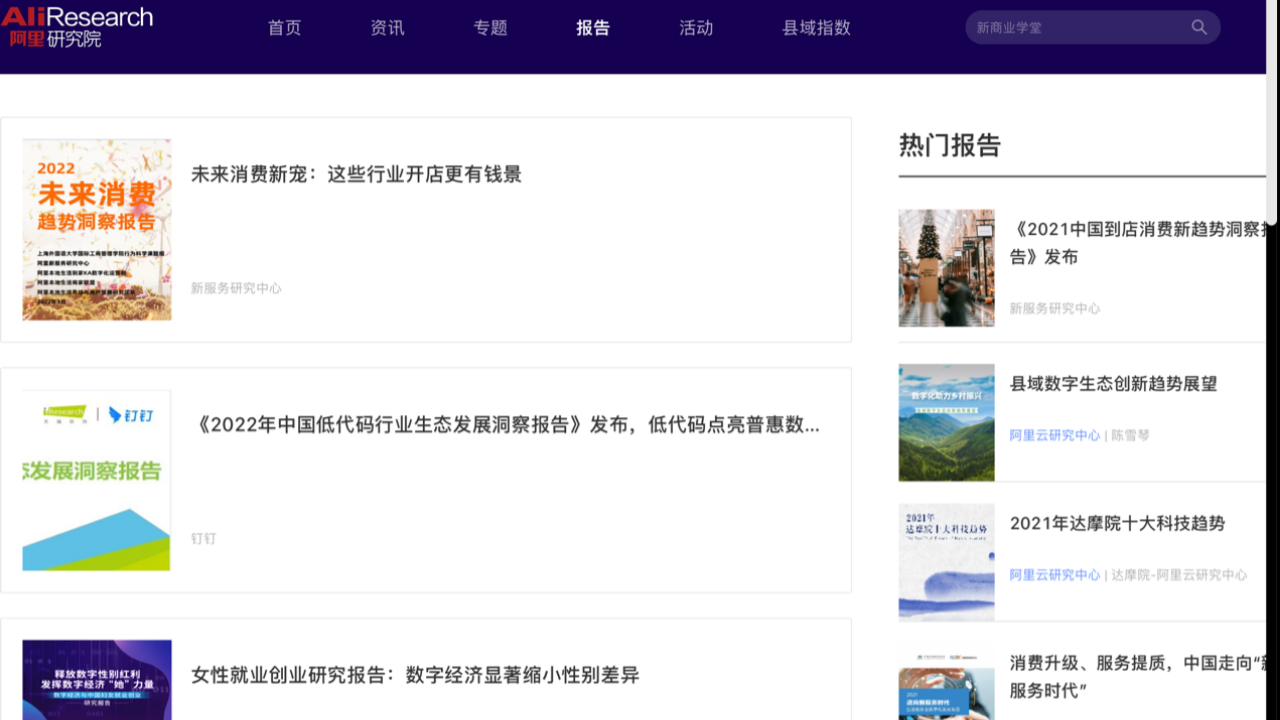Screen dimensions: 1280x720
Task: Open the Christmas mall thumbnail in 热门报告
Action: click(946, 268)
